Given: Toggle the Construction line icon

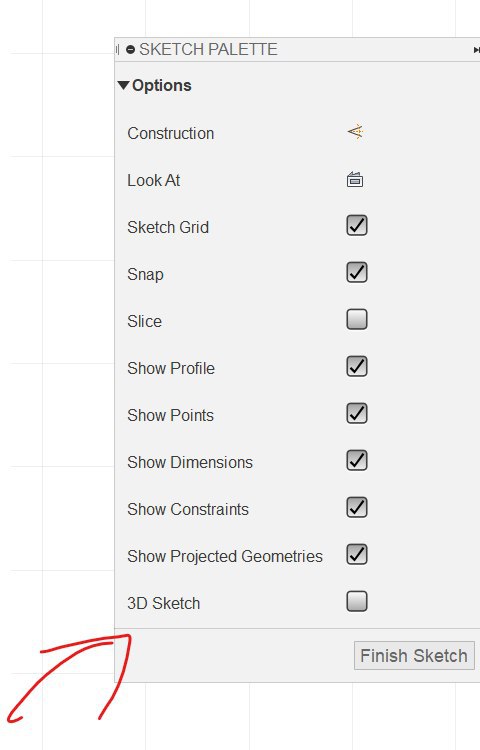Looking at the screenshot, I should [356, 132].
